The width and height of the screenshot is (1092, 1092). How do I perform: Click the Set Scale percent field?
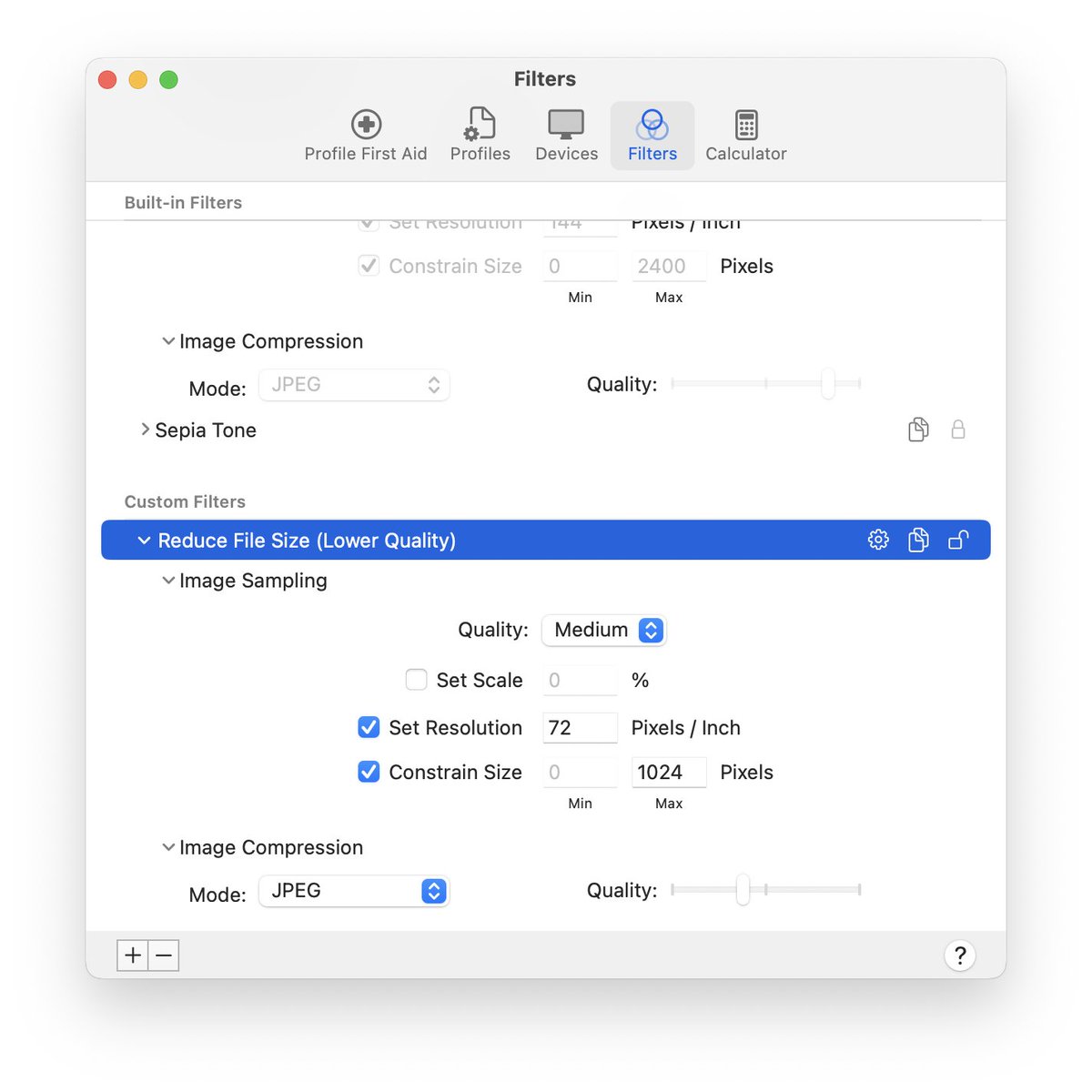[581, 681]
